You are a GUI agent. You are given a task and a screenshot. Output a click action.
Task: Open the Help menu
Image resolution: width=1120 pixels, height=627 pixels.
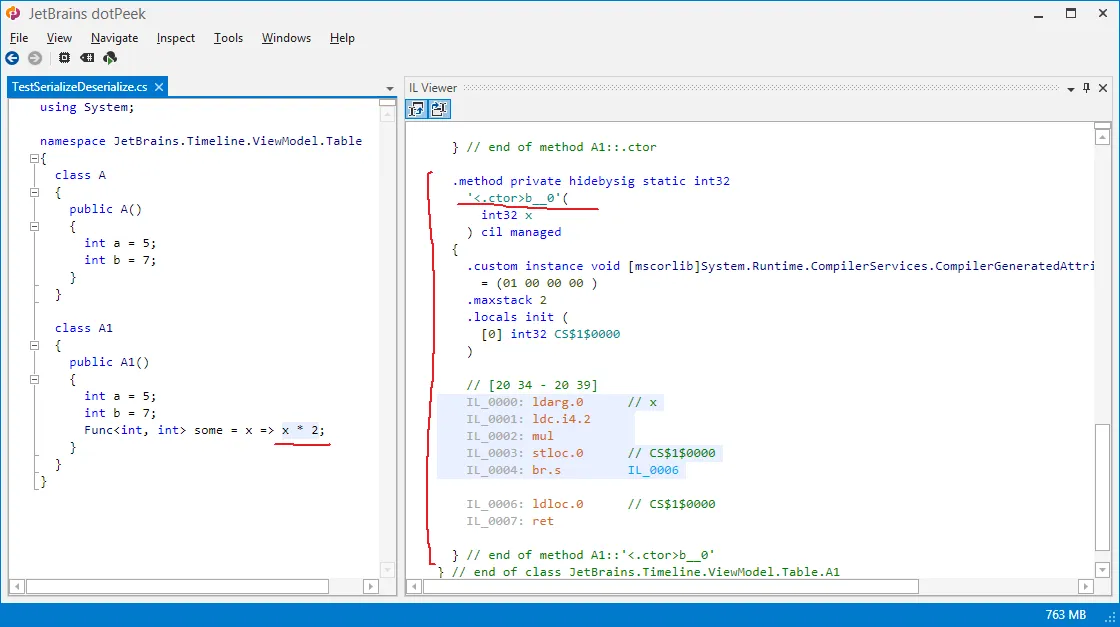342,38
